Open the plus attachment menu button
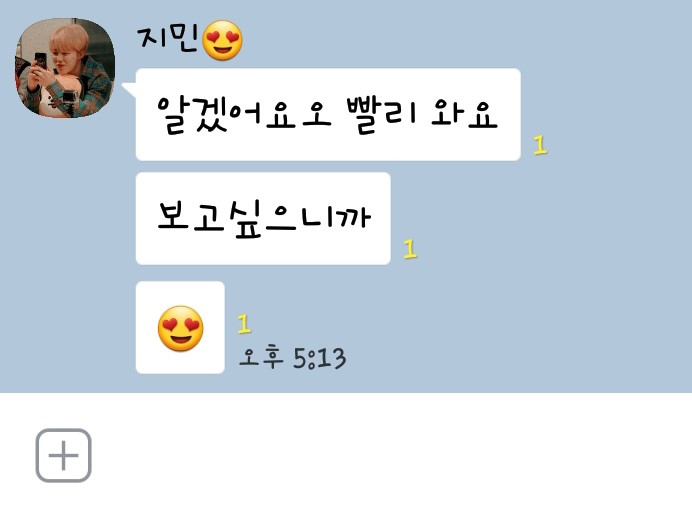The height and width of the screenshot is (519, 692). coord(64,455)
